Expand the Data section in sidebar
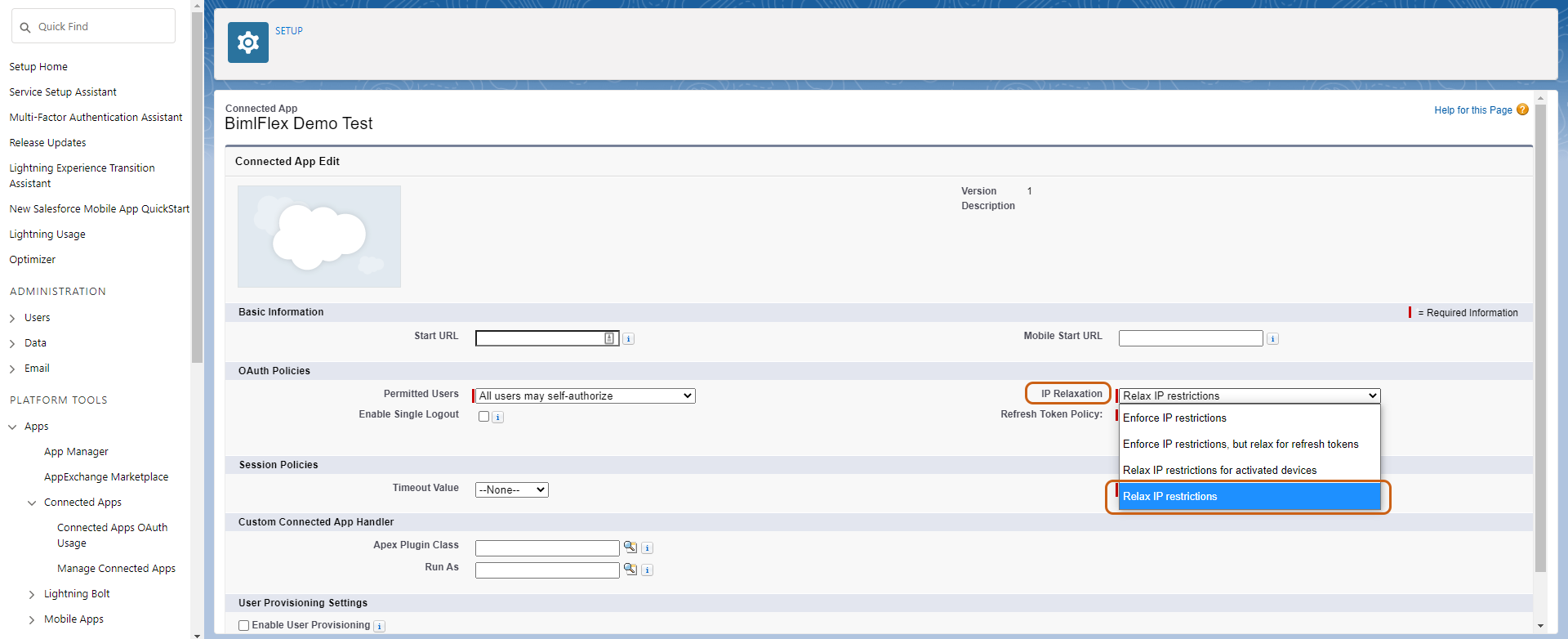The width and height of the screenshot is (1568, 639). (x=12, y=344)
